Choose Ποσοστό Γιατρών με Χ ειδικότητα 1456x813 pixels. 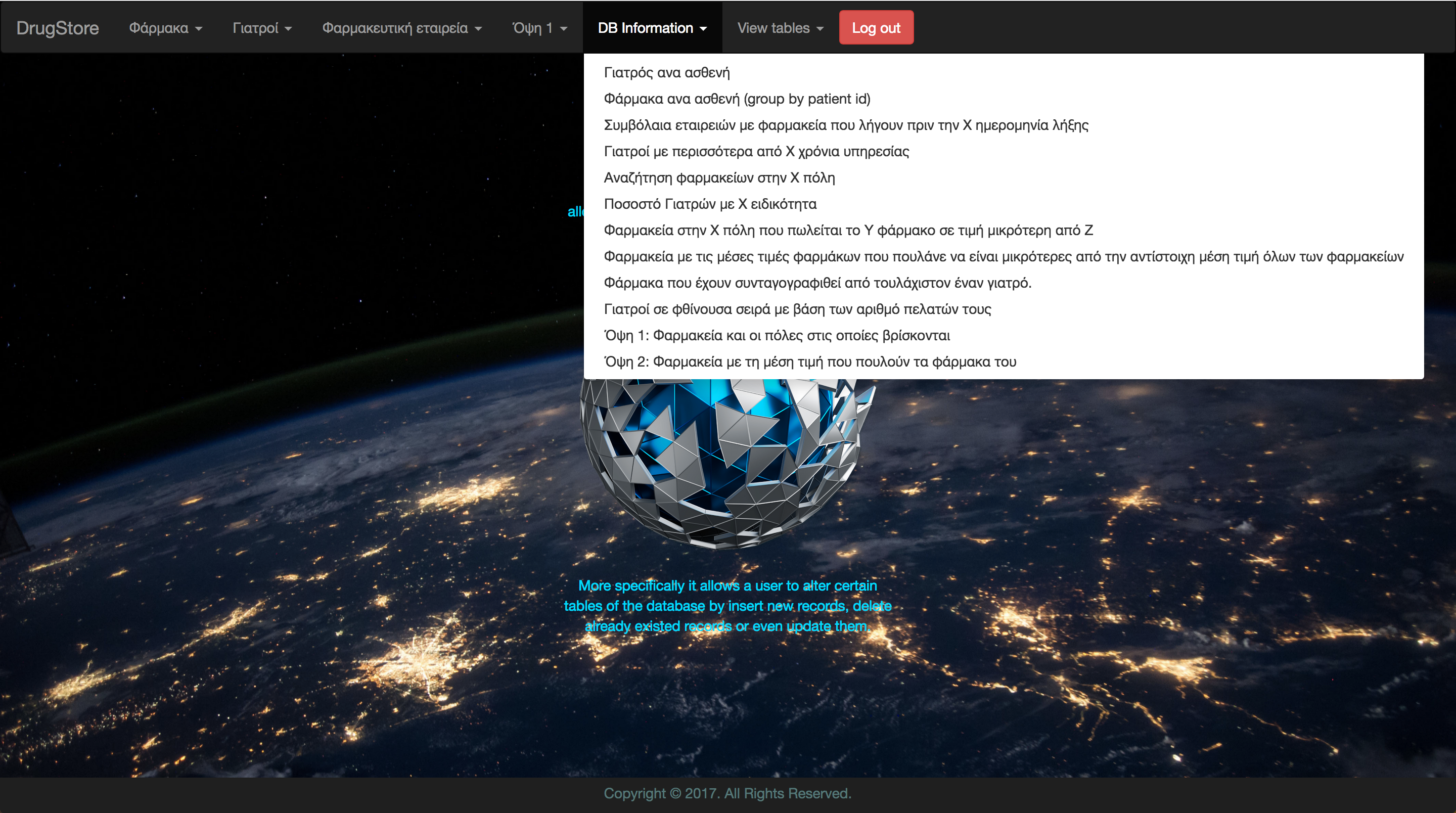point(709,204)
